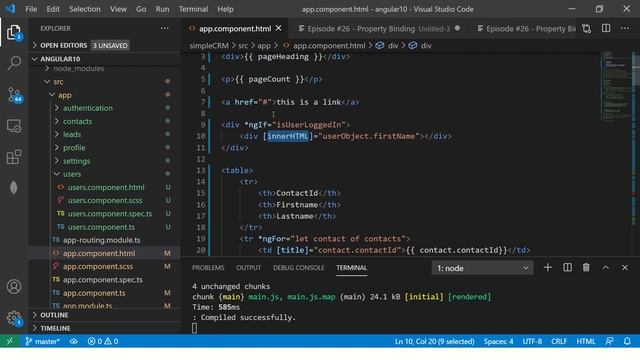The width and height of the screenshot is (640, 360).
Task: Open Source Control view with 64 badge
Action: coord(15,95)
